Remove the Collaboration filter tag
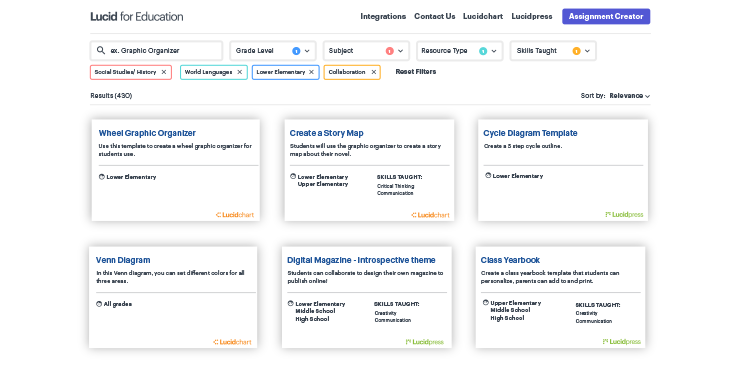Viewport: 740px width, 388px height. (374, 72)
